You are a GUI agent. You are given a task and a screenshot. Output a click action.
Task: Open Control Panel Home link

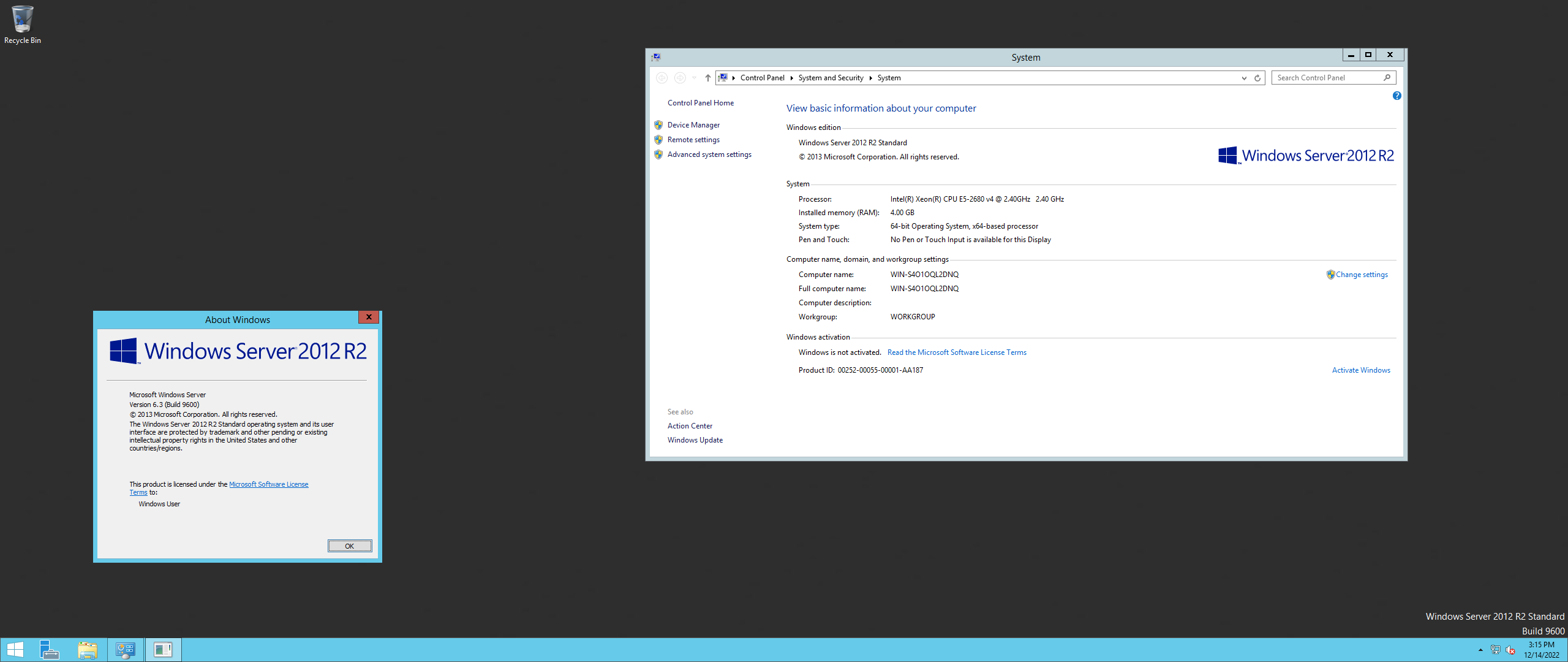point(700,103)
